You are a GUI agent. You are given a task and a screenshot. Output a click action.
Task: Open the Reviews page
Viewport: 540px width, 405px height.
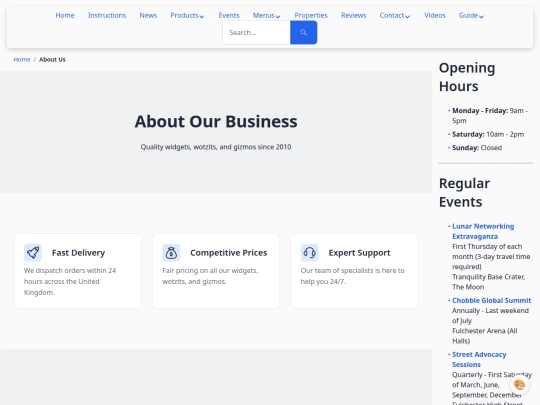354,15
